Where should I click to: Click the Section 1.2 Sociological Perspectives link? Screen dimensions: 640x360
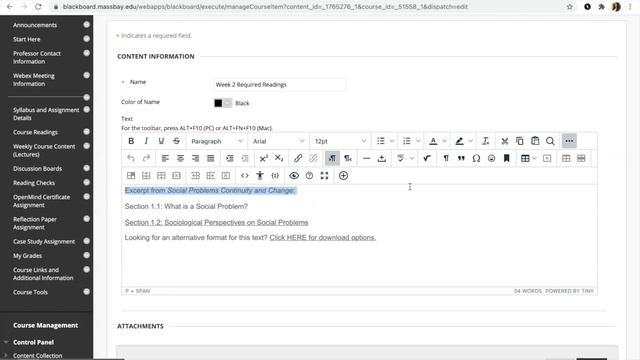pyautogui.click(x=216, y=222)
